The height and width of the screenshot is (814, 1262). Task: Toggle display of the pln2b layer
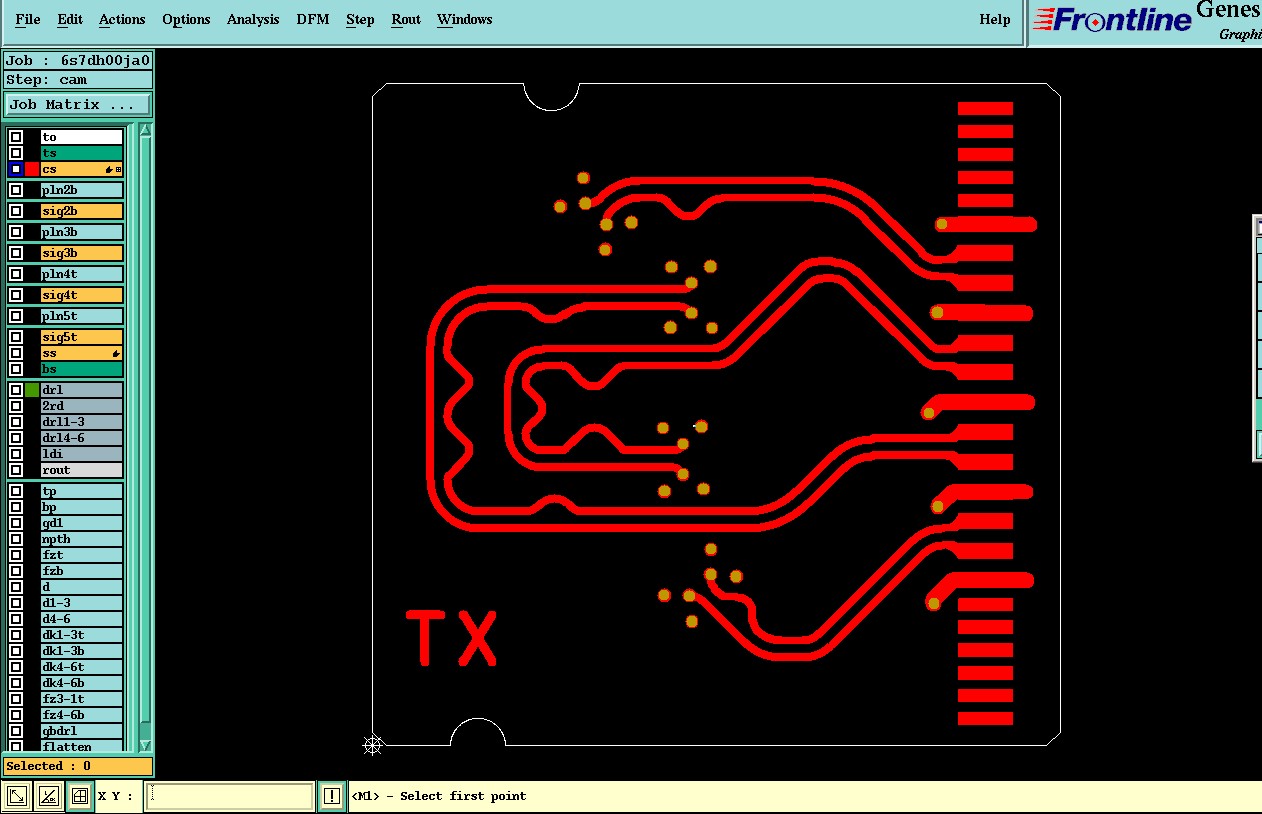(x=16, y=190)
